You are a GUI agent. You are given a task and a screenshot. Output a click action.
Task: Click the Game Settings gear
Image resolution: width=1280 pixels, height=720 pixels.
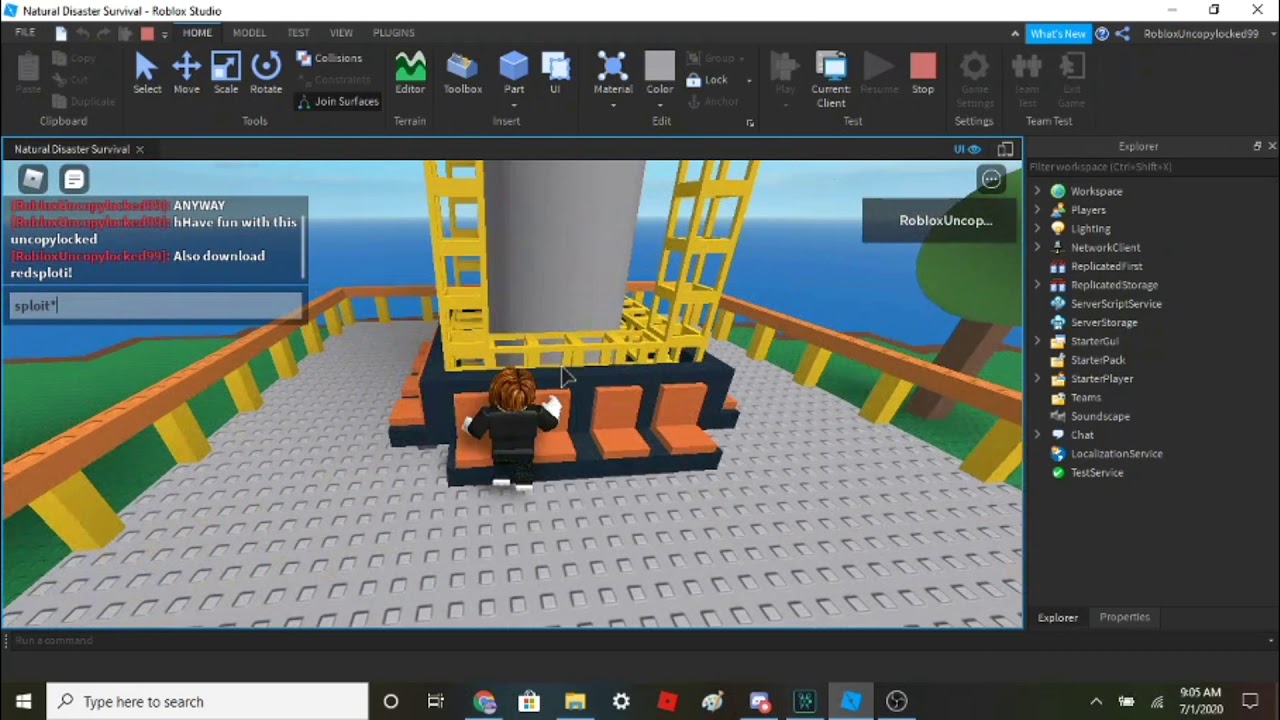(x=974, y=80)
